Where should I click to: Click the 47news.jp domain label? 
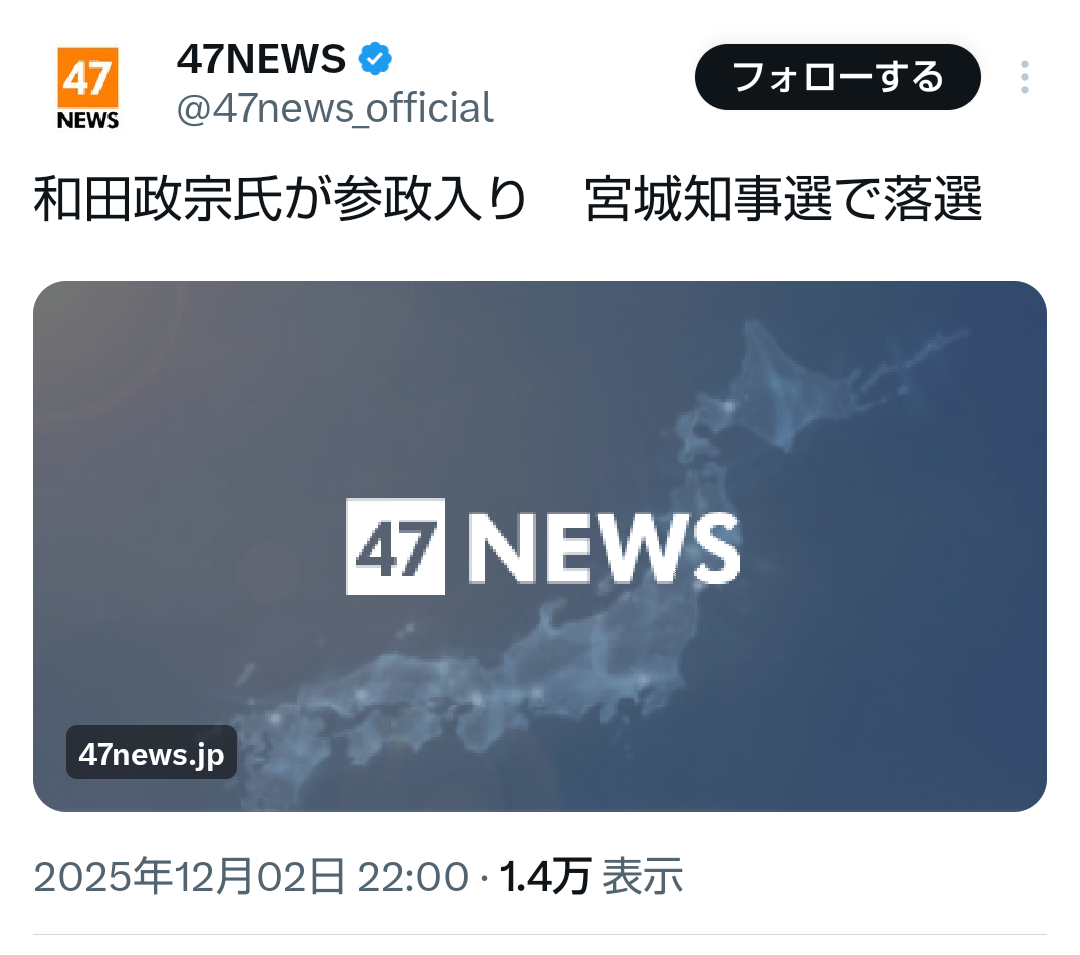point(151,753)
